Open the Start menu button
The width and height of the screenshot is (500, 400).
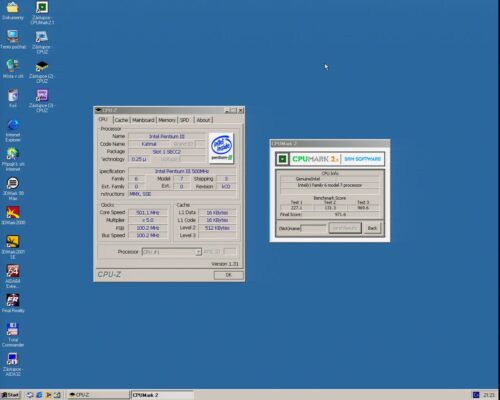click(x=11, y=395)
